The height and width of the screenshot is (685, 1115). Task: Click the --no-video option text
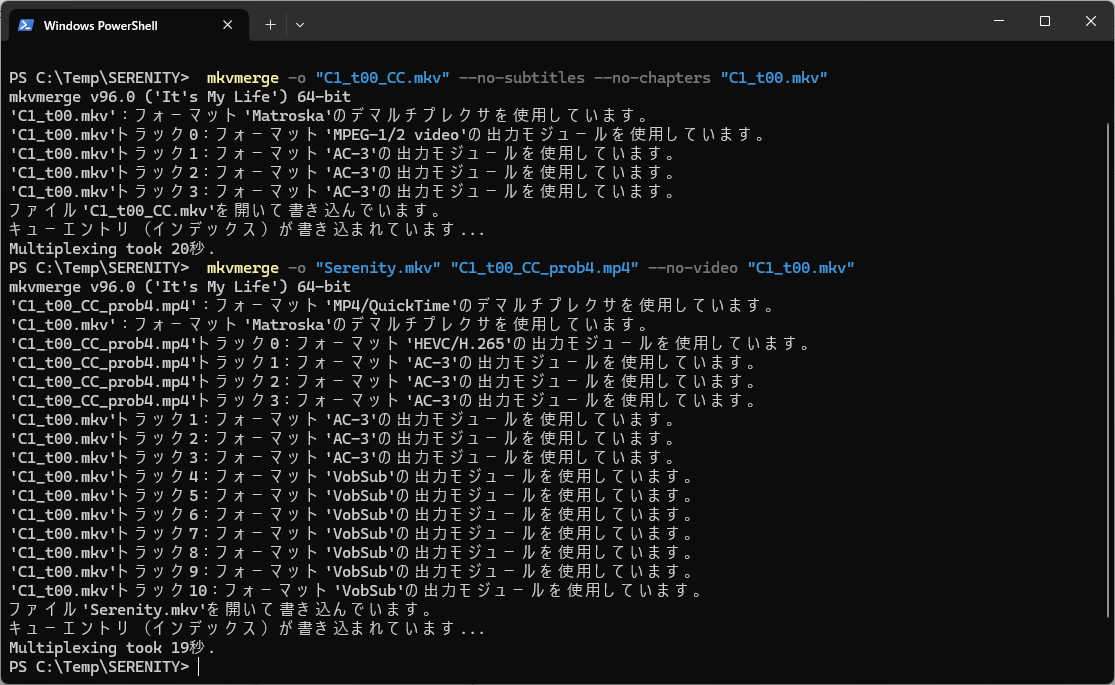pyautogui.click(x=693, y=268)
